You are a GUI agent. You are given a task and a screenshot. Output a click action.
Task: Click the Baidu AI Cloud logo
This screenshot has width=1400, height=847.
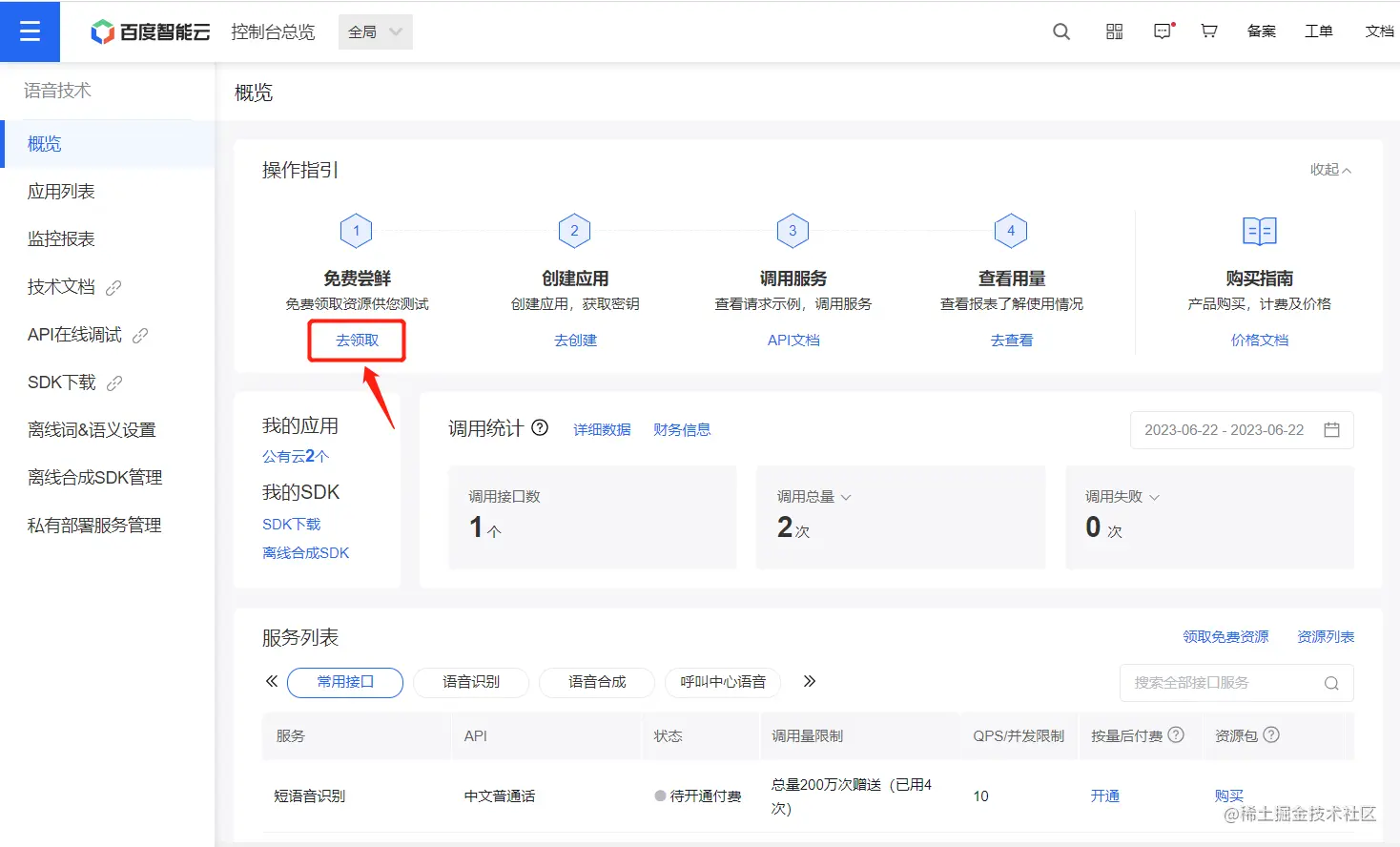click(x=151, y=31)
